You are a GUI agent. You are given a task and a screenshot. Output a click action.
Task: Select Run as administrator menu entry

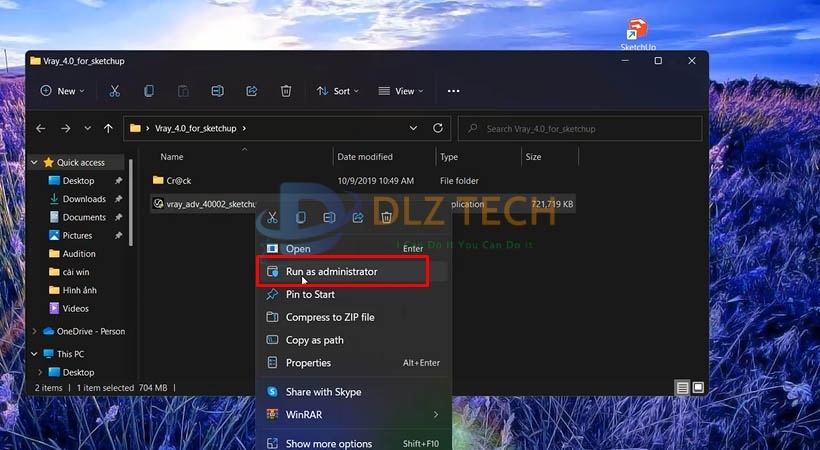[x=331, y=271]
